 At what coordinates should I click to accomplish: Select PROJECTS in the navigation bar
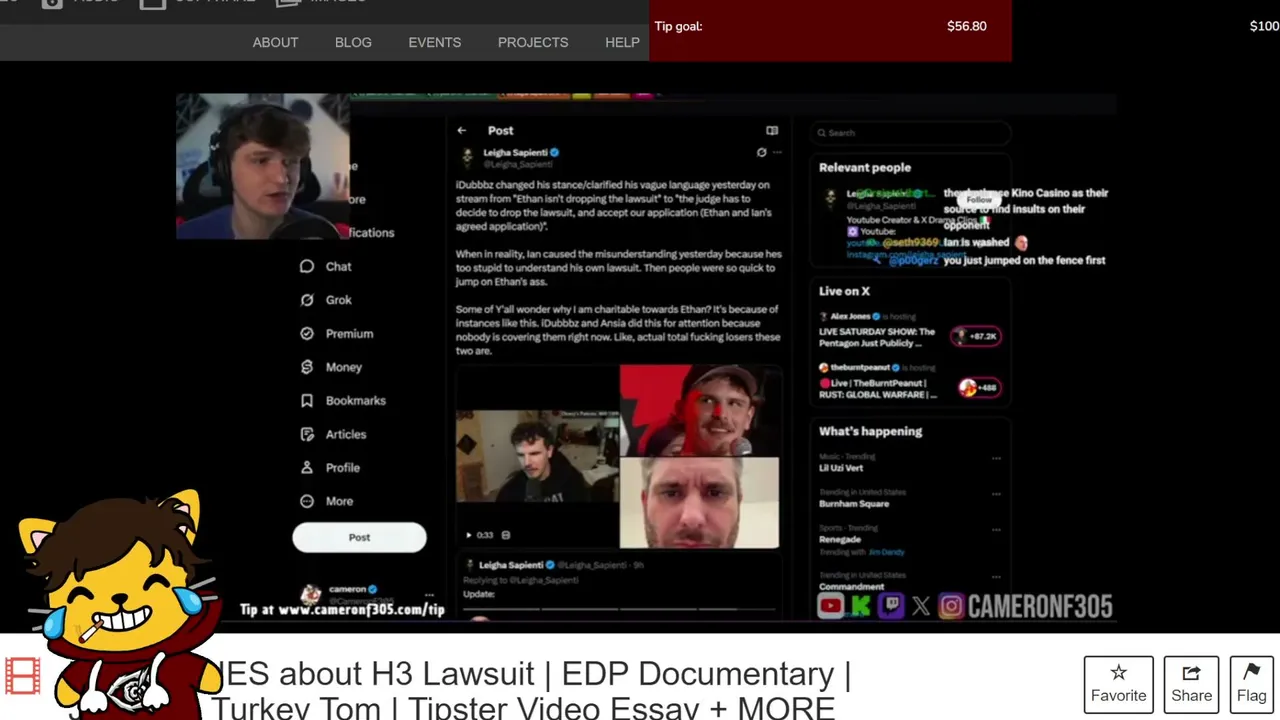pyautogui.click(x=533, y=42)
